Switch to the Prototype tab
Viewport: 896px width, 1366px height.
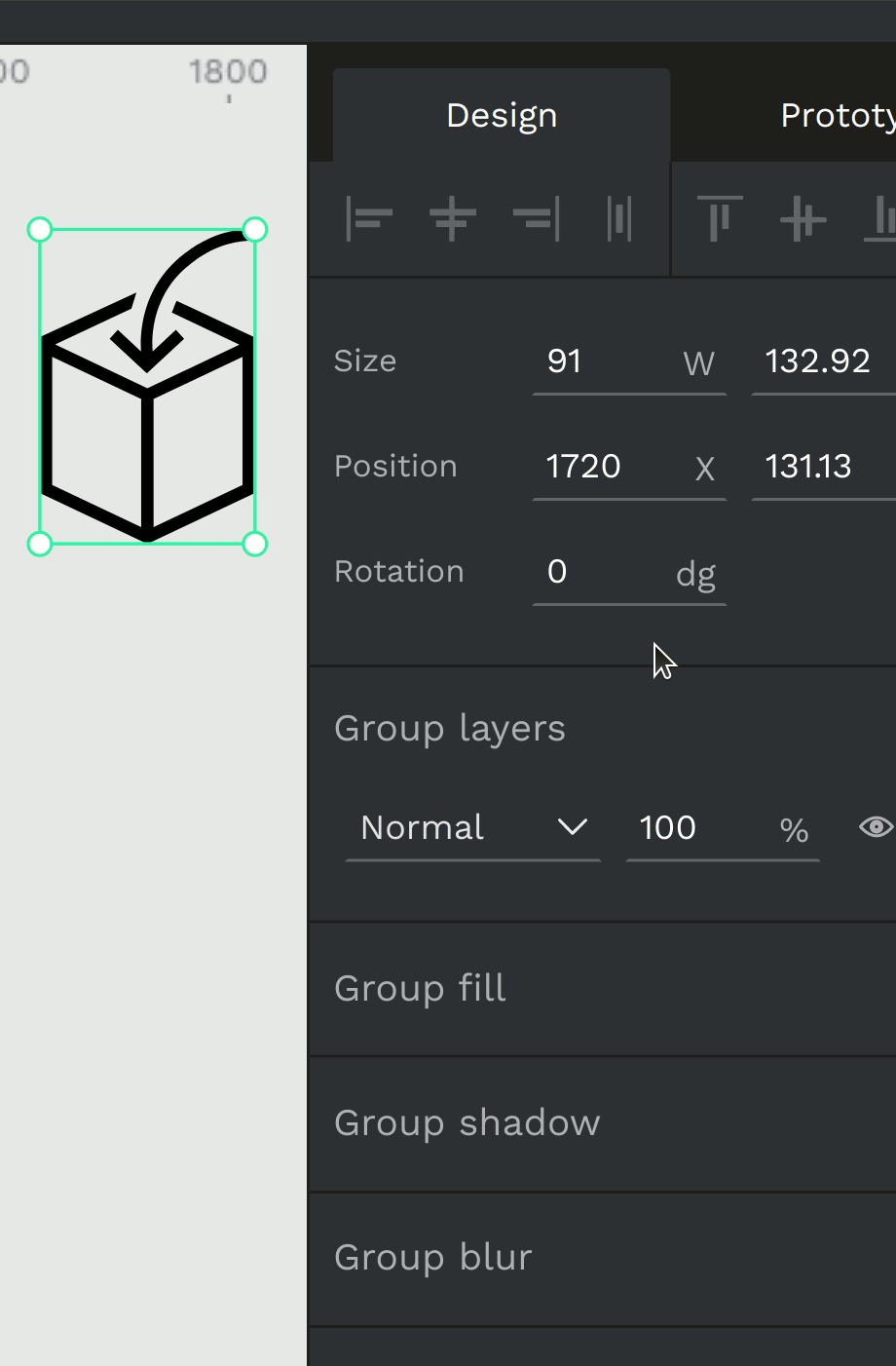point(838,115)
